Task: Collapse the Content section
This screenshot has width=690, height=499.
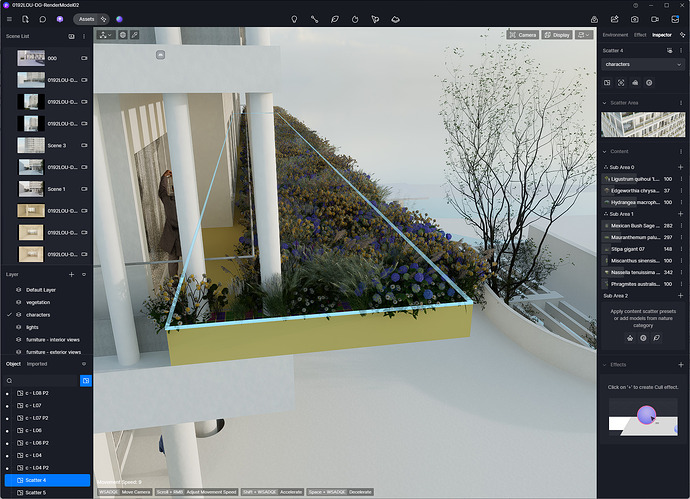Action: coord(604,152)
